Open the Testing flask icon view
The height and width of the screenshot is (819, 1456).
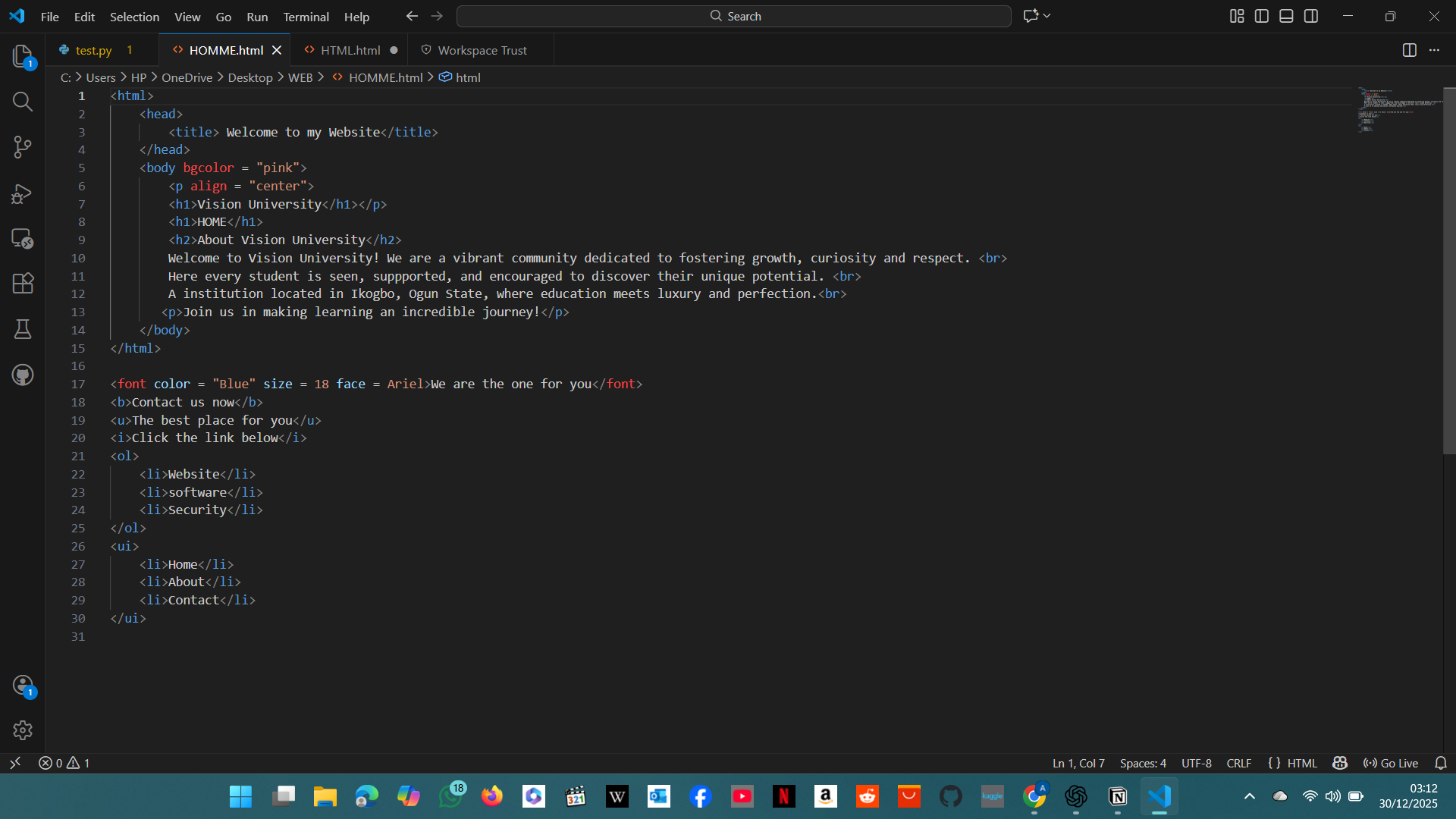(23, 329)
